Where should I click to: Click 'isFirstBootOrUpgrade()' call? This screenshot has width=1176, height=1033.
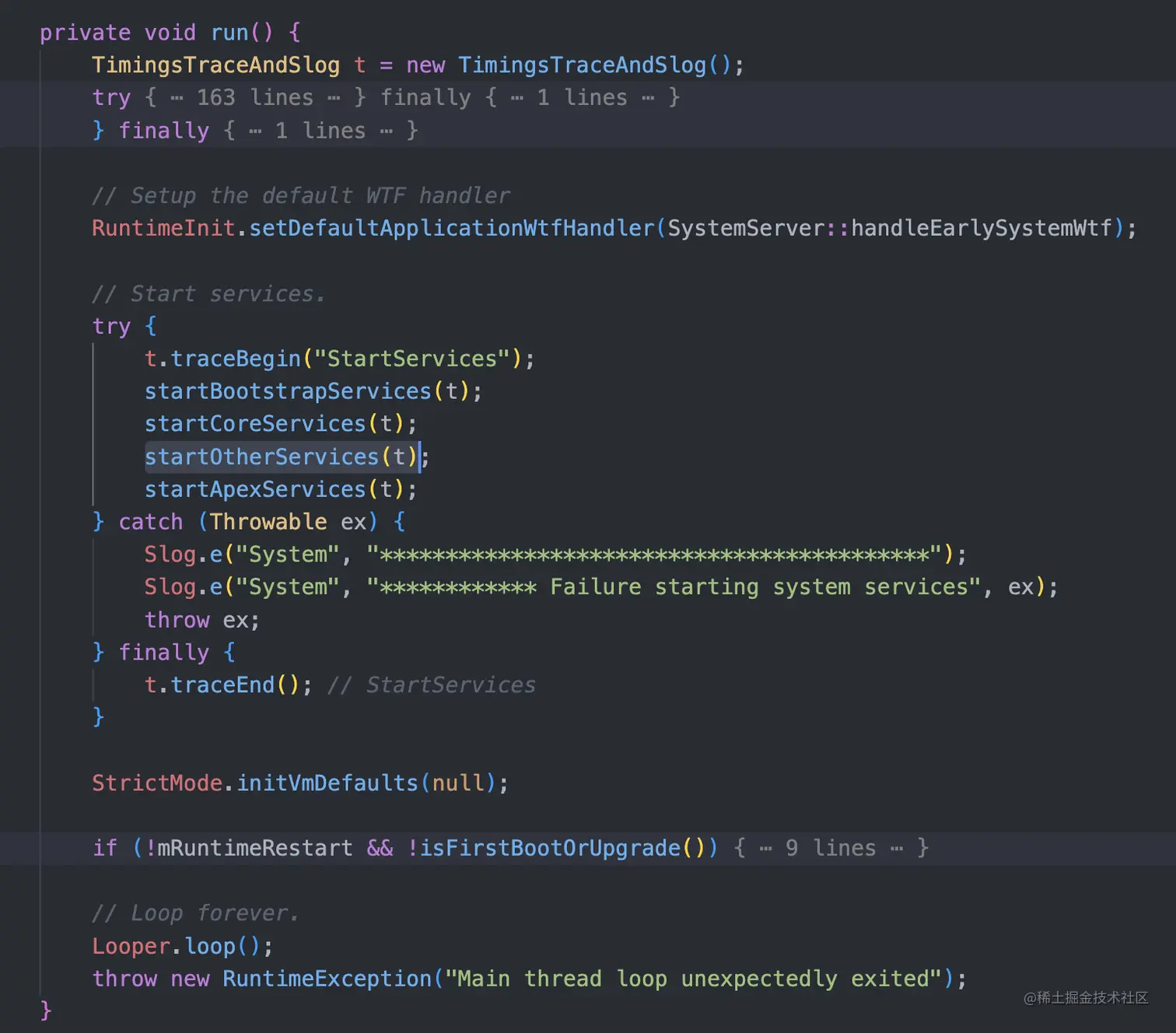tap(562, 848)
